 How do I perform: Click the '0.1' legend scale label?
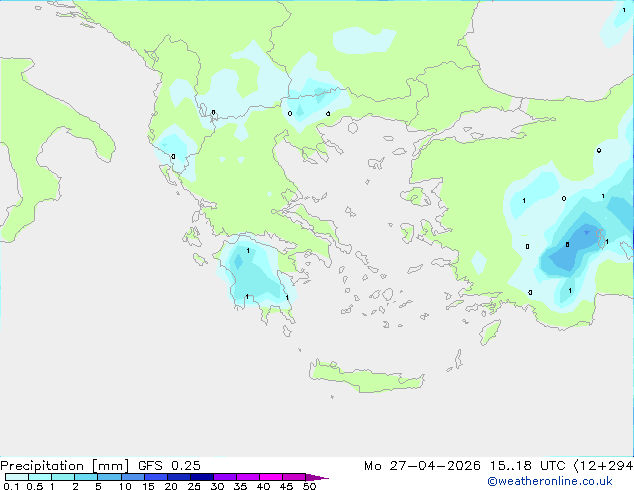pos(11,486)
